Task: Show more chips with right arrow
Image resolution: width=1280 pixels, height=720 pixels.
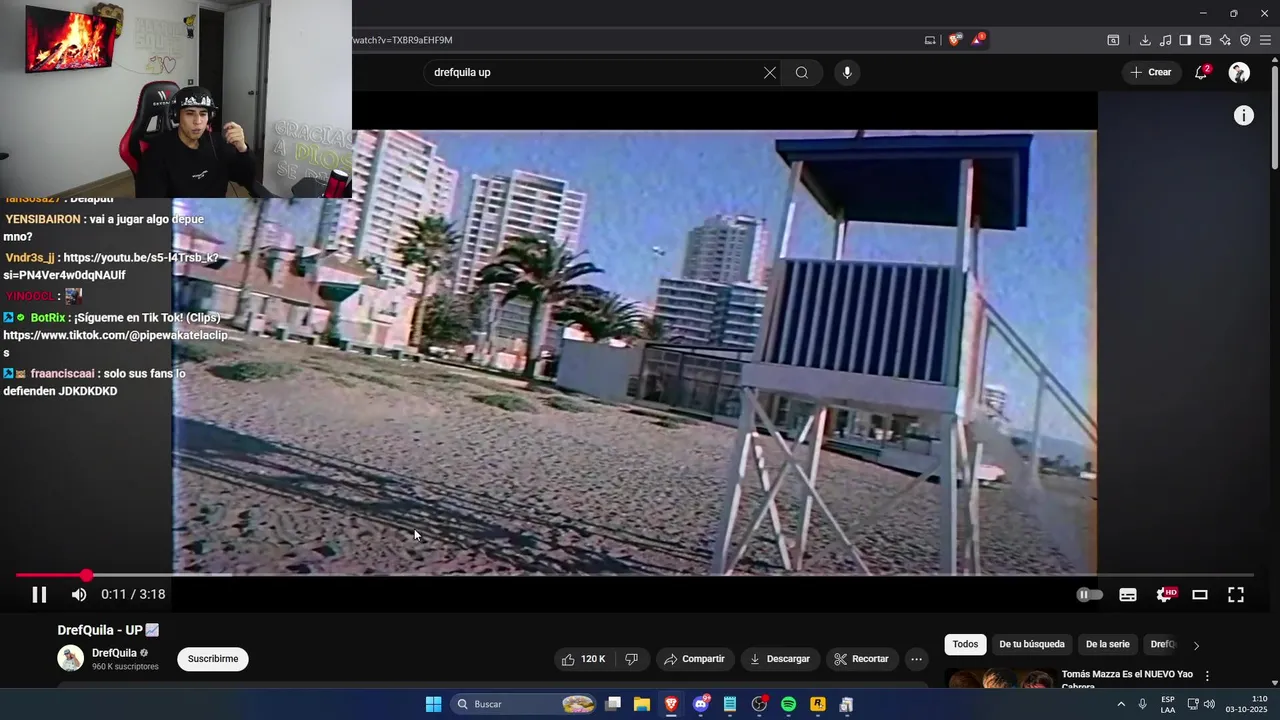Action: 1196,646
